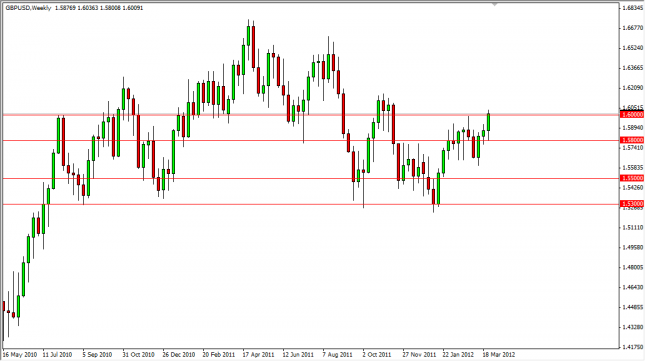The height and width of the screenshot is (361, 645).
Task: Click the '1.68345' price axis label
Action: point(633,8)
